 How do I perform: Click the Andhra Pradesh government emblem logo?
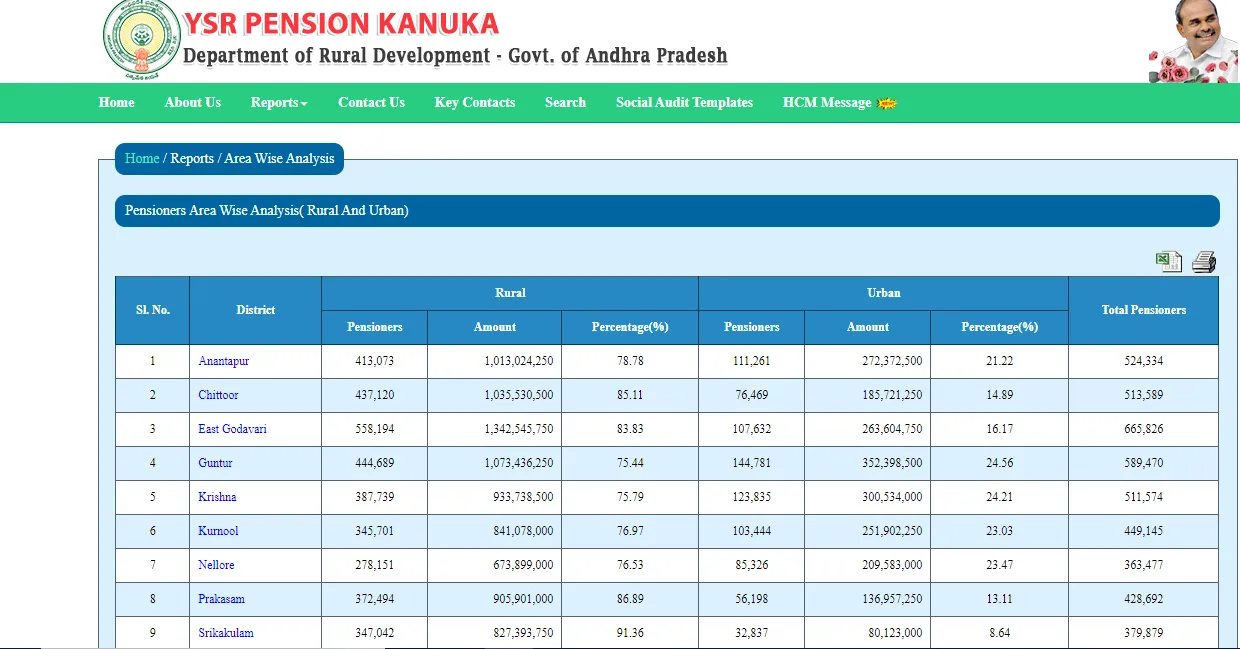[x=142, y=40]
